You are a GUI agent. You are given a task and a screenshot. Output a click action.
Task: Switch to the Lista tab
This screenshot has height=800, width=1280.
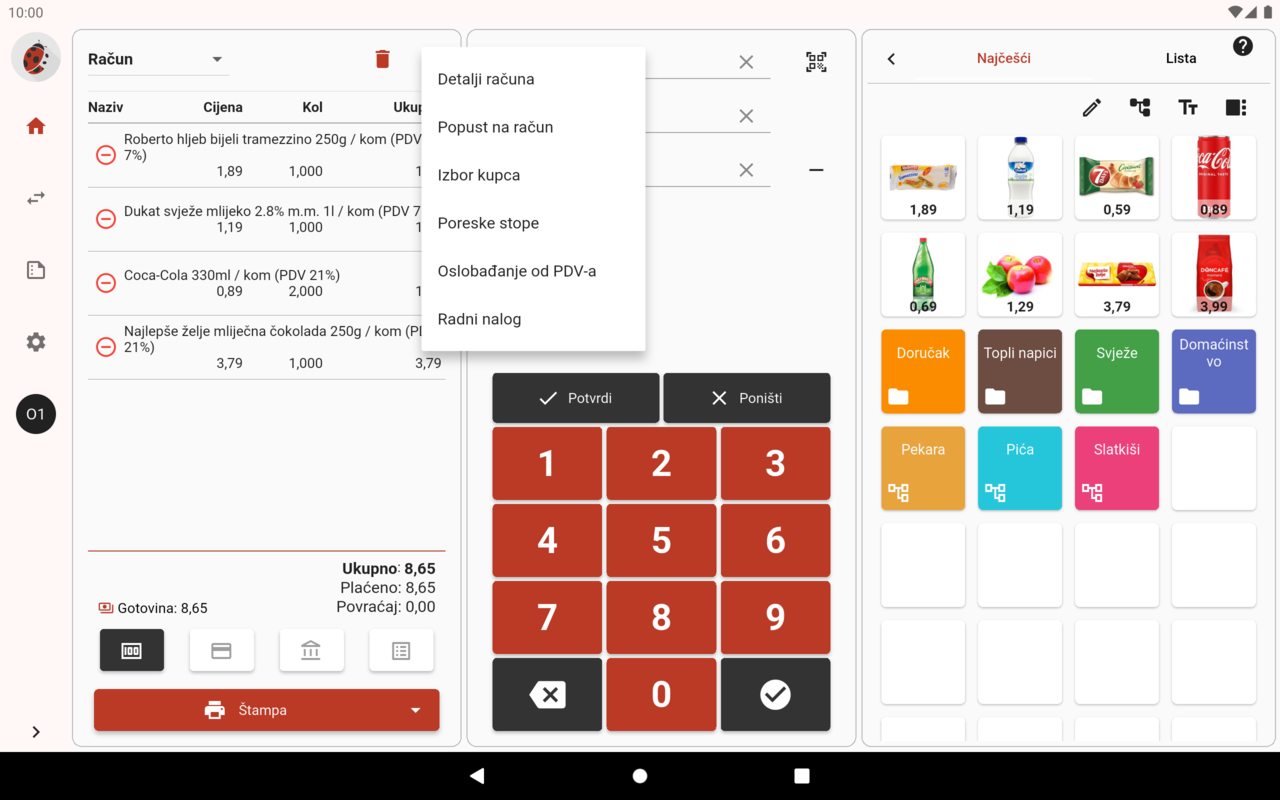click(1181, 58)
